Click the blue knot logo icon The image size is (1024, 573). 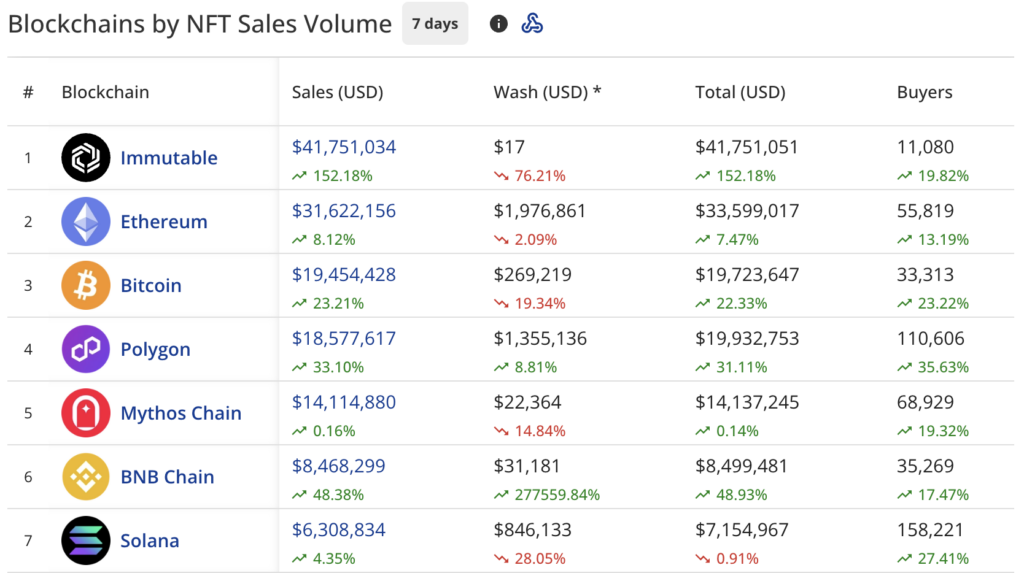(532, 24)
